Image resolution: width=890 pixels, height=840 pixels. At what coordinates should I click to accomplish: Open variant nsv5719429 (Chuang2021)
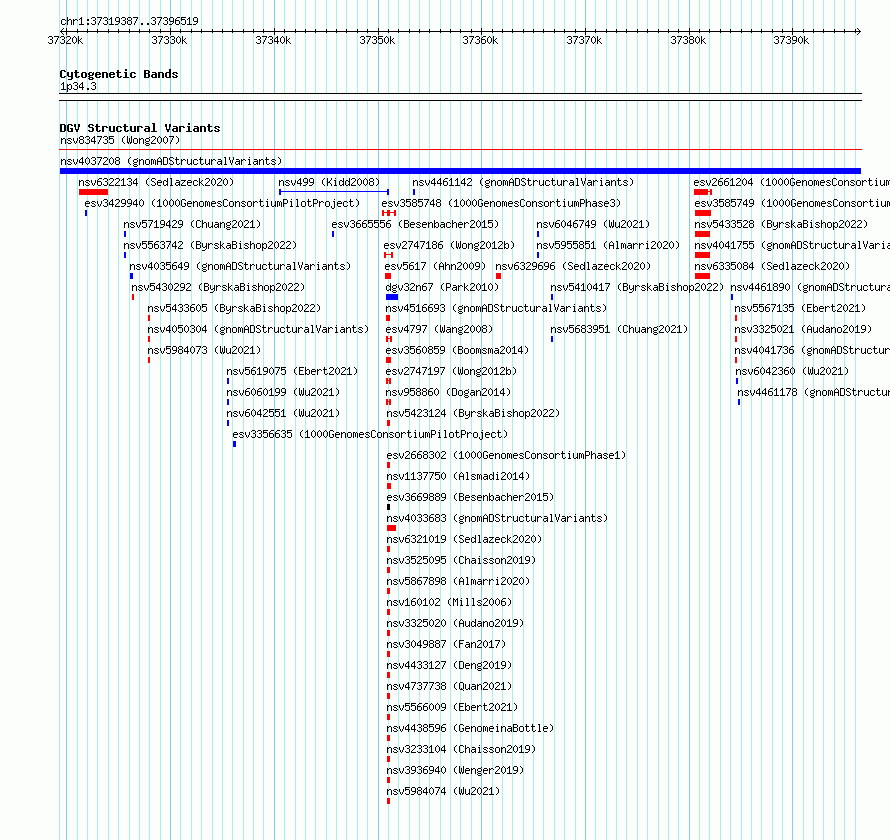[192, 224]
